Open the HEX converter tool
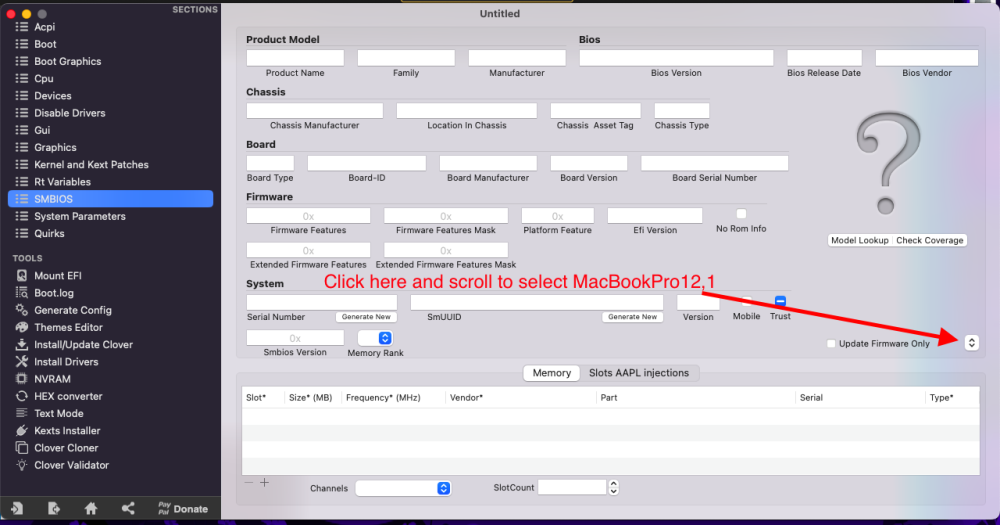 (x=68, y=396)
